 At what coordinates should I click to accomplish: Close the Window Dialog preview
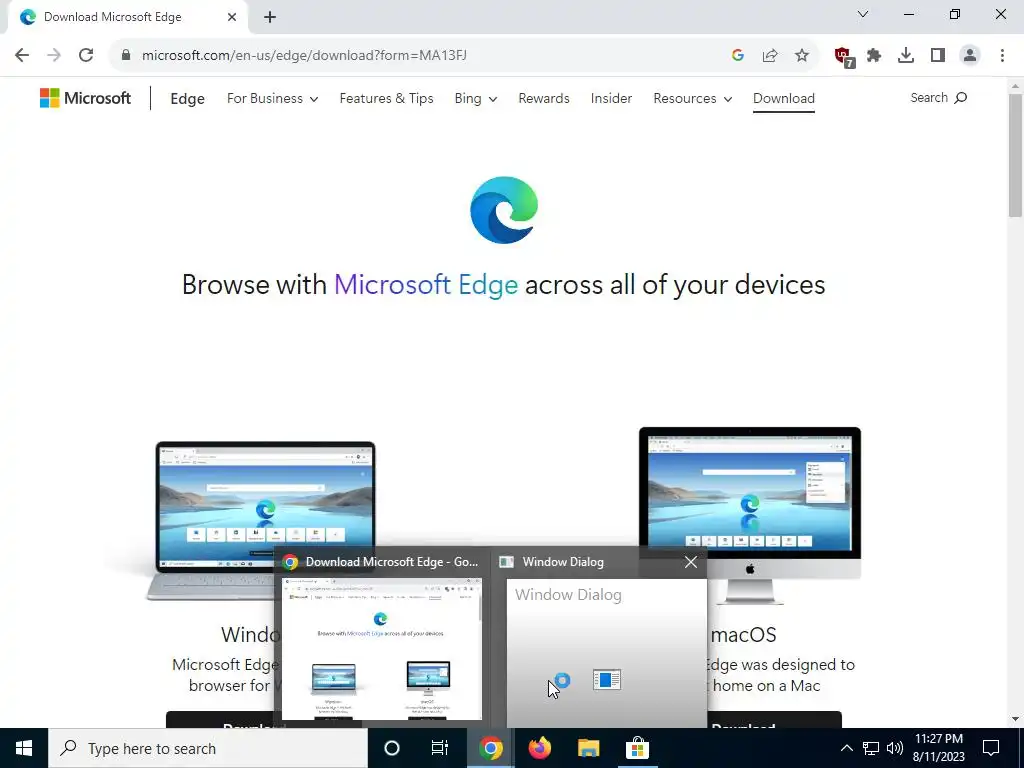691,562
